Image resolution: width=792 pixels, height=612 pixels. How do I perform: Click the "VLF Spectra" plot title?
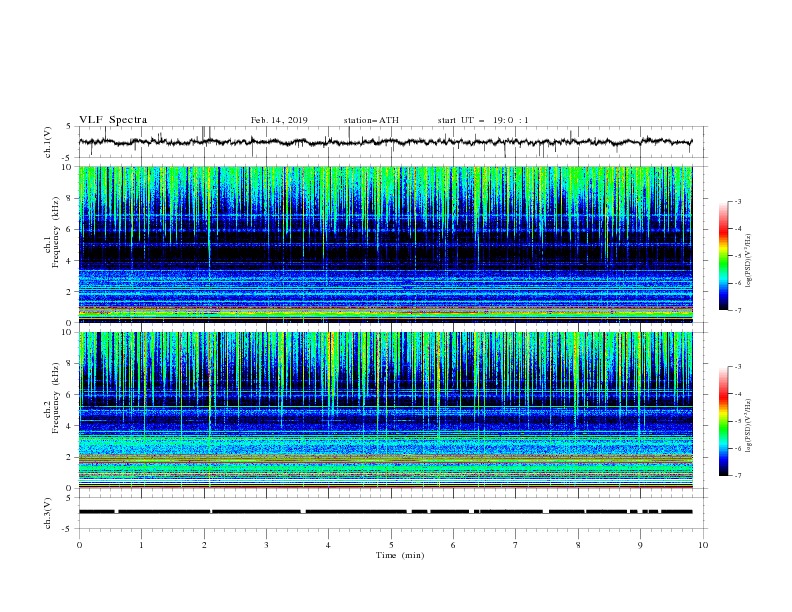pos(113,120)
